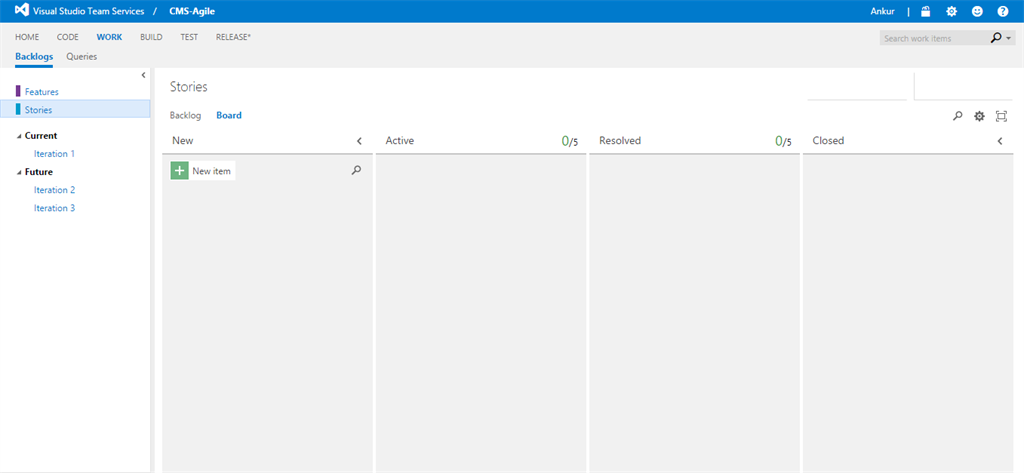Click the green plus New item icon
This screenshot has width=1024, height=473.
pos(180,171)
